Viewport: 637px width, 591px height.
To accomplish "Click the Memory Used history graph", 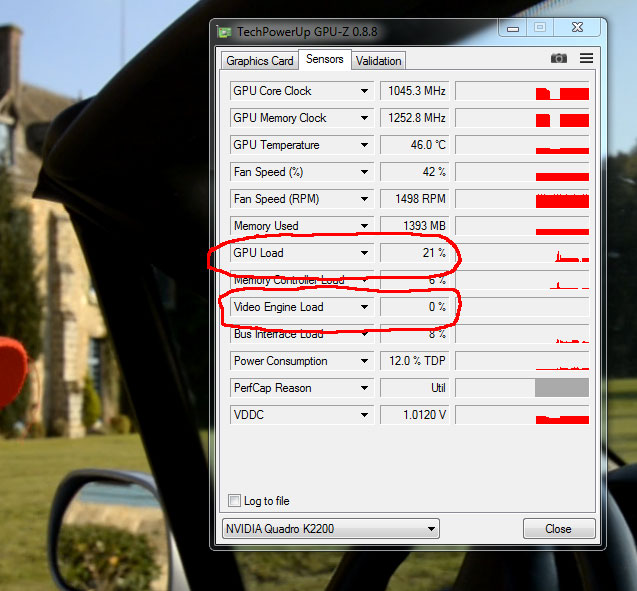I will 522,226.
